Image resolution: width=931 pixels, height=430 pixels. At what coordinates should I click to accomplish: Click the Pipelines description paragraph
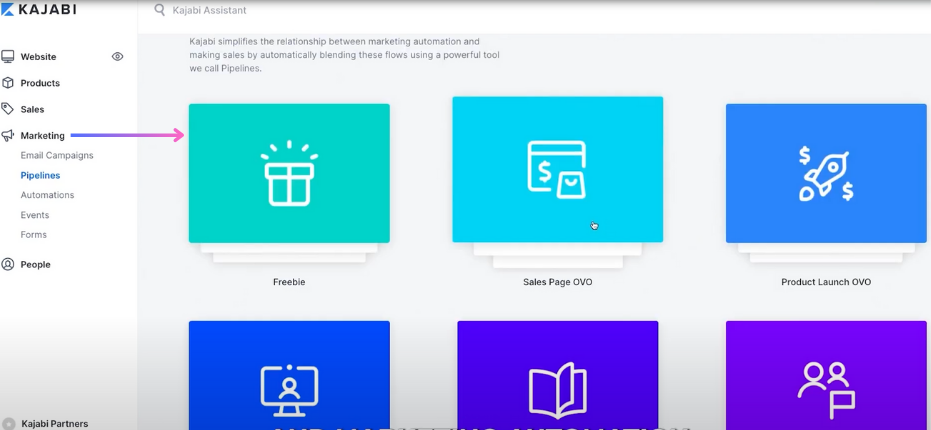(x=345, y=55)
